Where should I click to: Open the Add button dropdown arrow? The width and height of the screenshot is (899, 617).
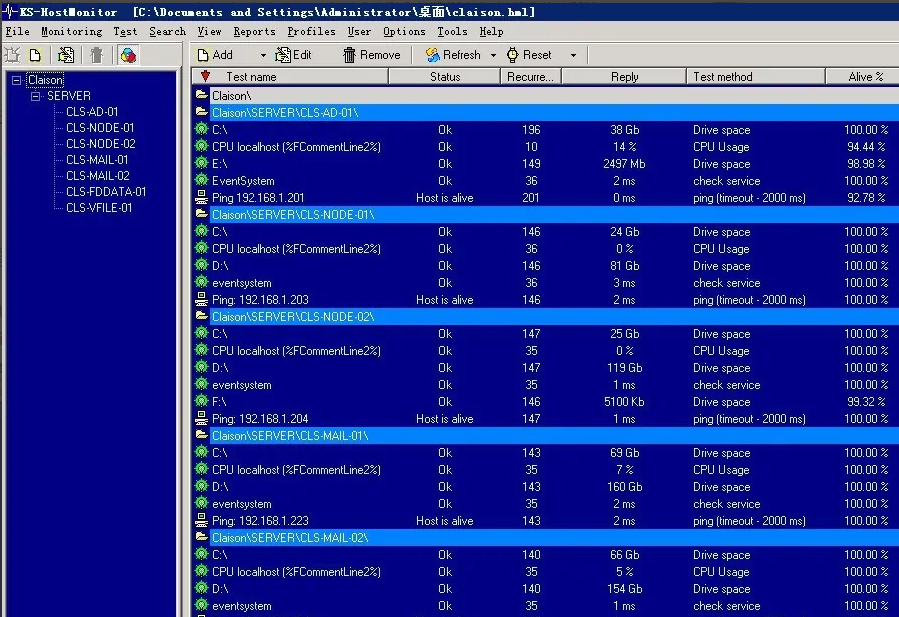click(263, 56)
